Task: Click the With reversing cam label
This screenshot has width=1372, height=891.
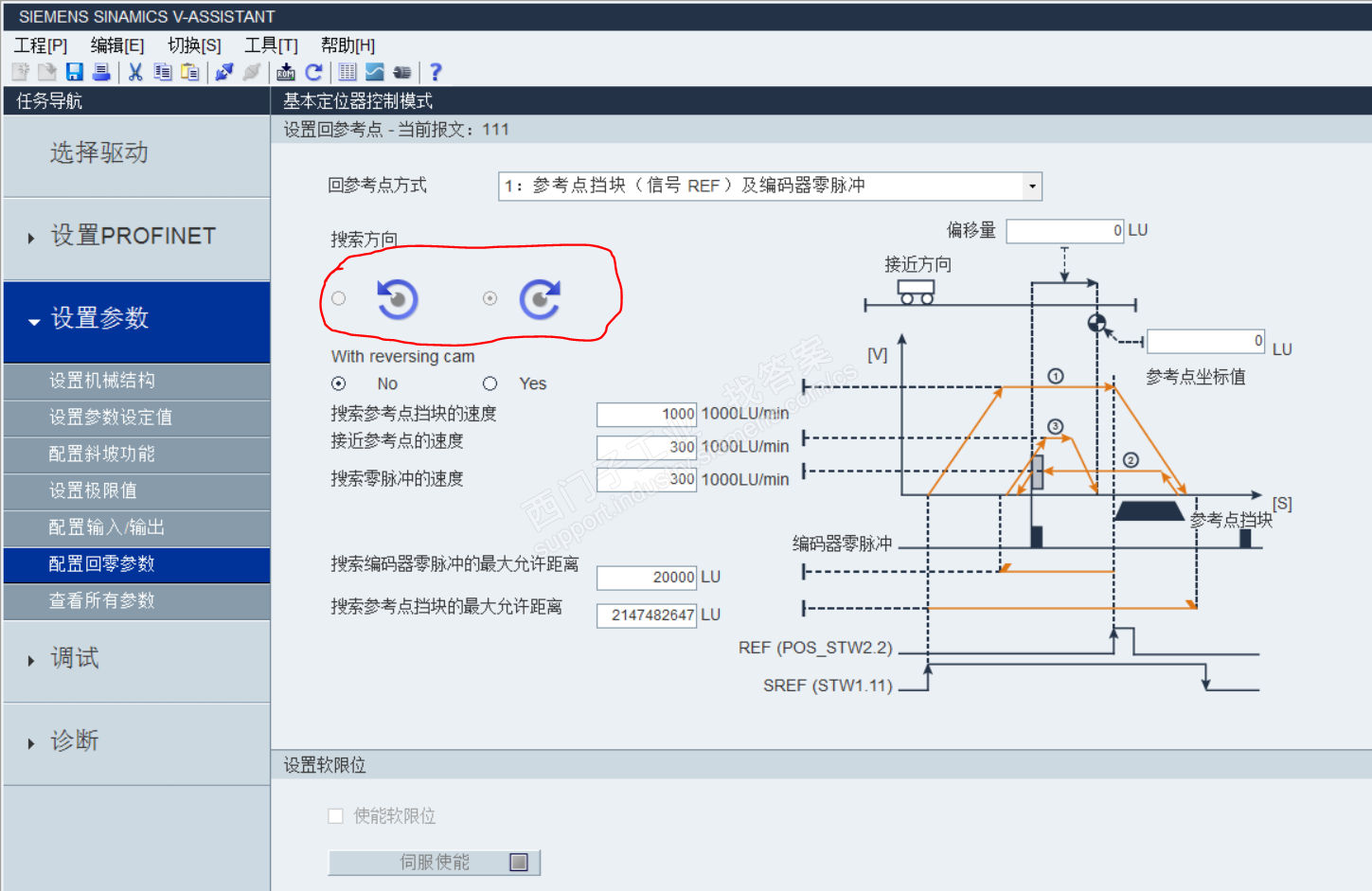Action: pos(403,357)
